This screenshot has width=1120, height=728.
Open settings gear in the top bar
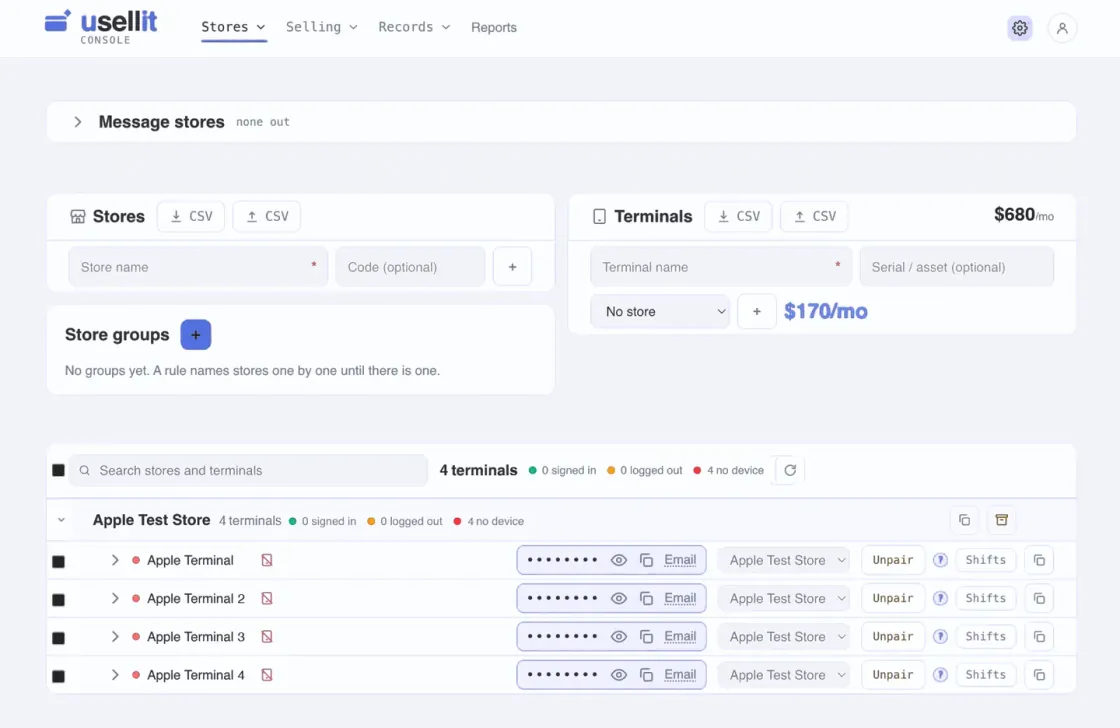coord(1019,28)
